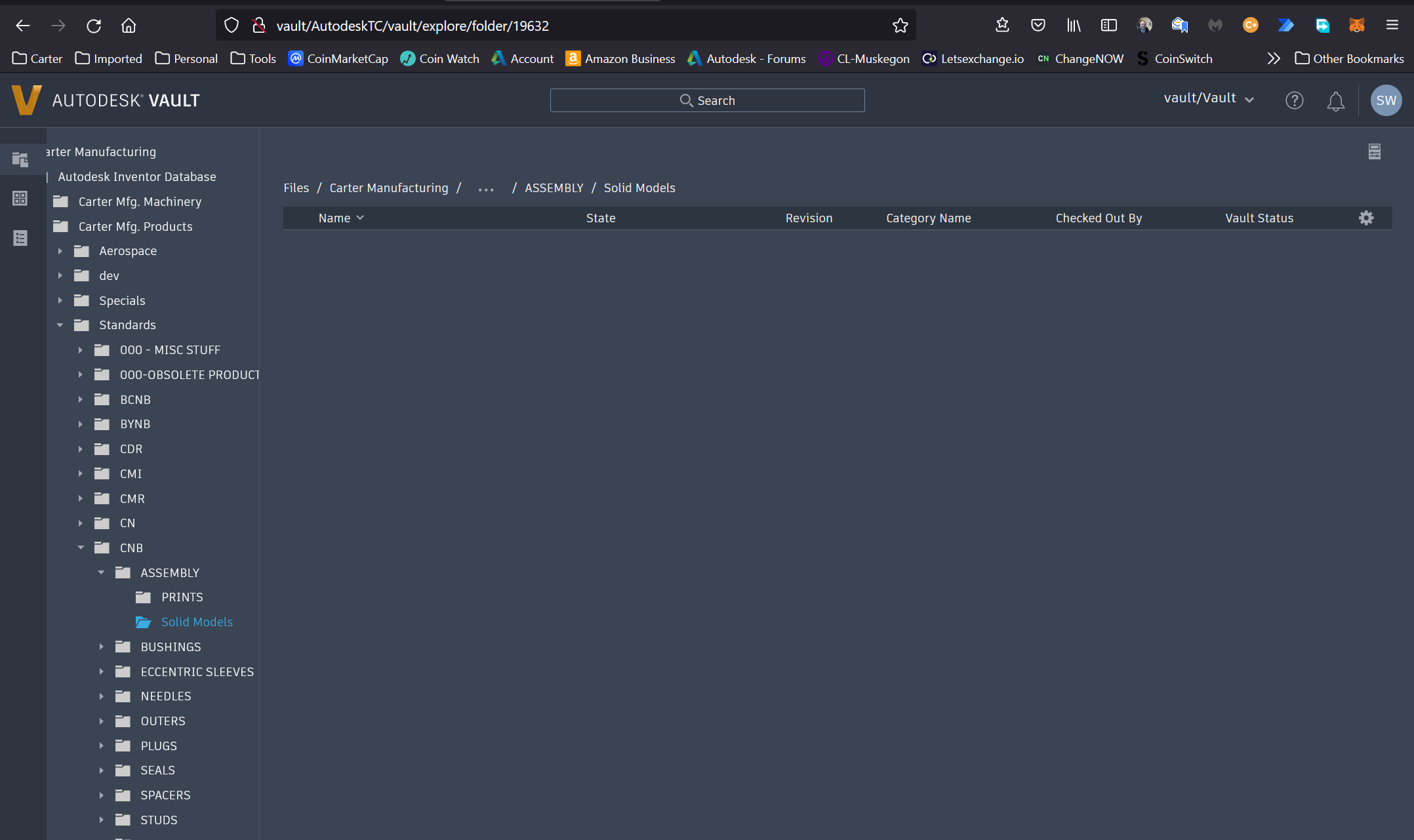The width and height of the screenshot is (1414, 840).
Task: Collapse the Standards folder
Action: [x=60, y=325]
